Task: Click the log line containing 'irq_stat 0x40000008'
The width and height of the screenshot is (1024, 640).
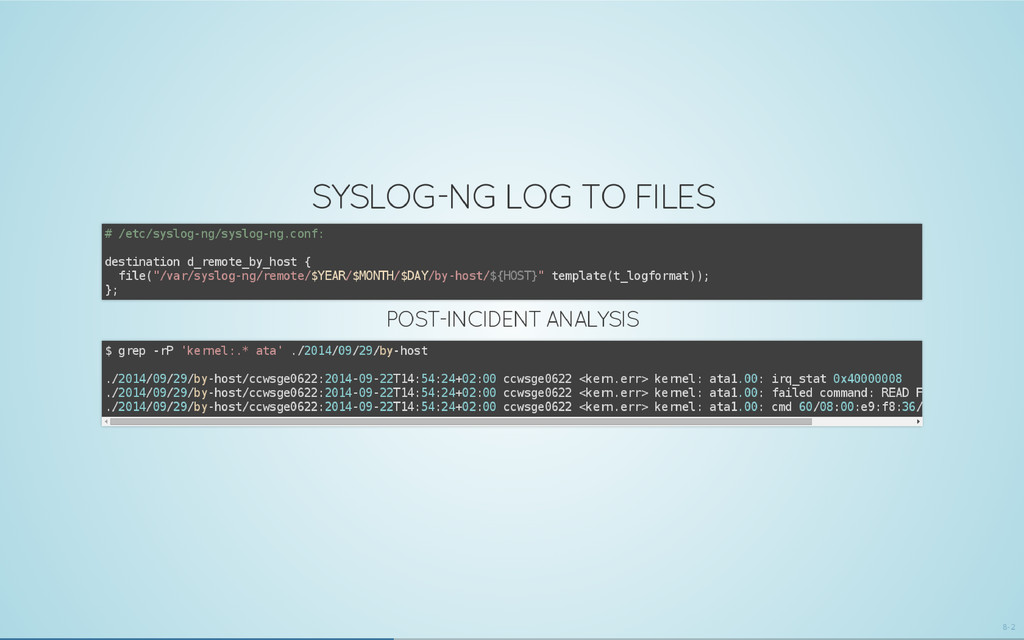Action: [x=503, y=379]
